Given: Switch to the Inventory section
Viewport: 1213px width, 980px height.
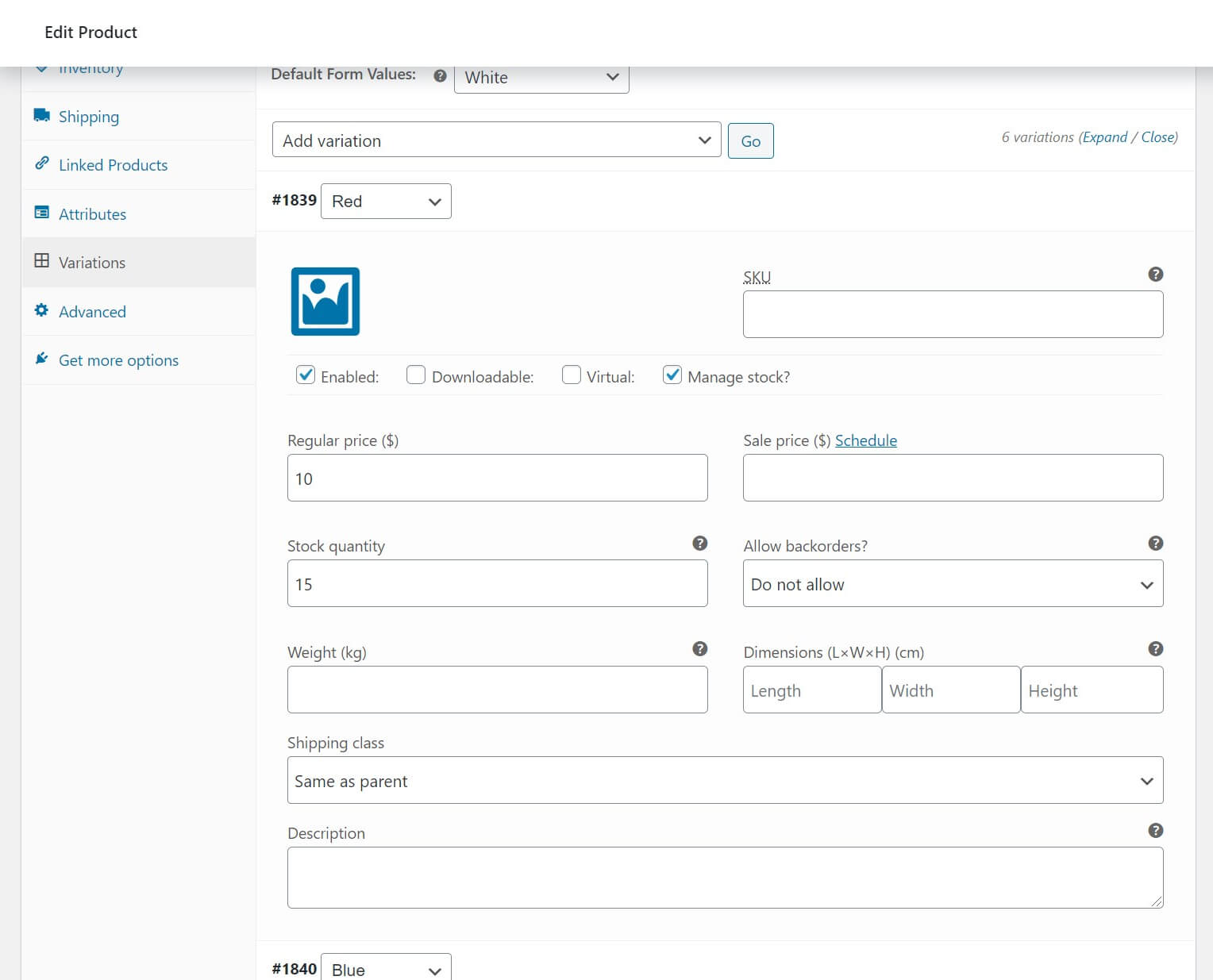Looking at the screenshot, I should [x=90, y=67].
